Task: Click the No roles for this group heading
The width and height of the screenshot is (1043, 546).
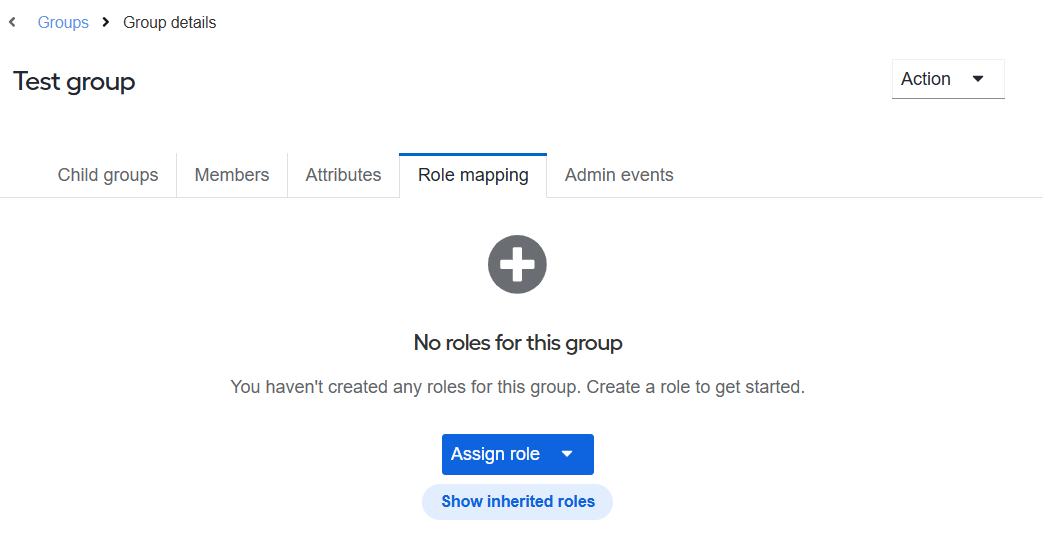Action: pos(518,342)
